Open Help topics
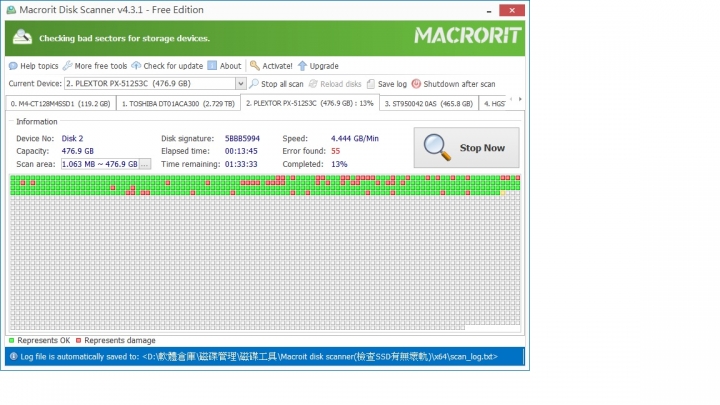This screenshot has height=405, width=720. click(34, 66)
